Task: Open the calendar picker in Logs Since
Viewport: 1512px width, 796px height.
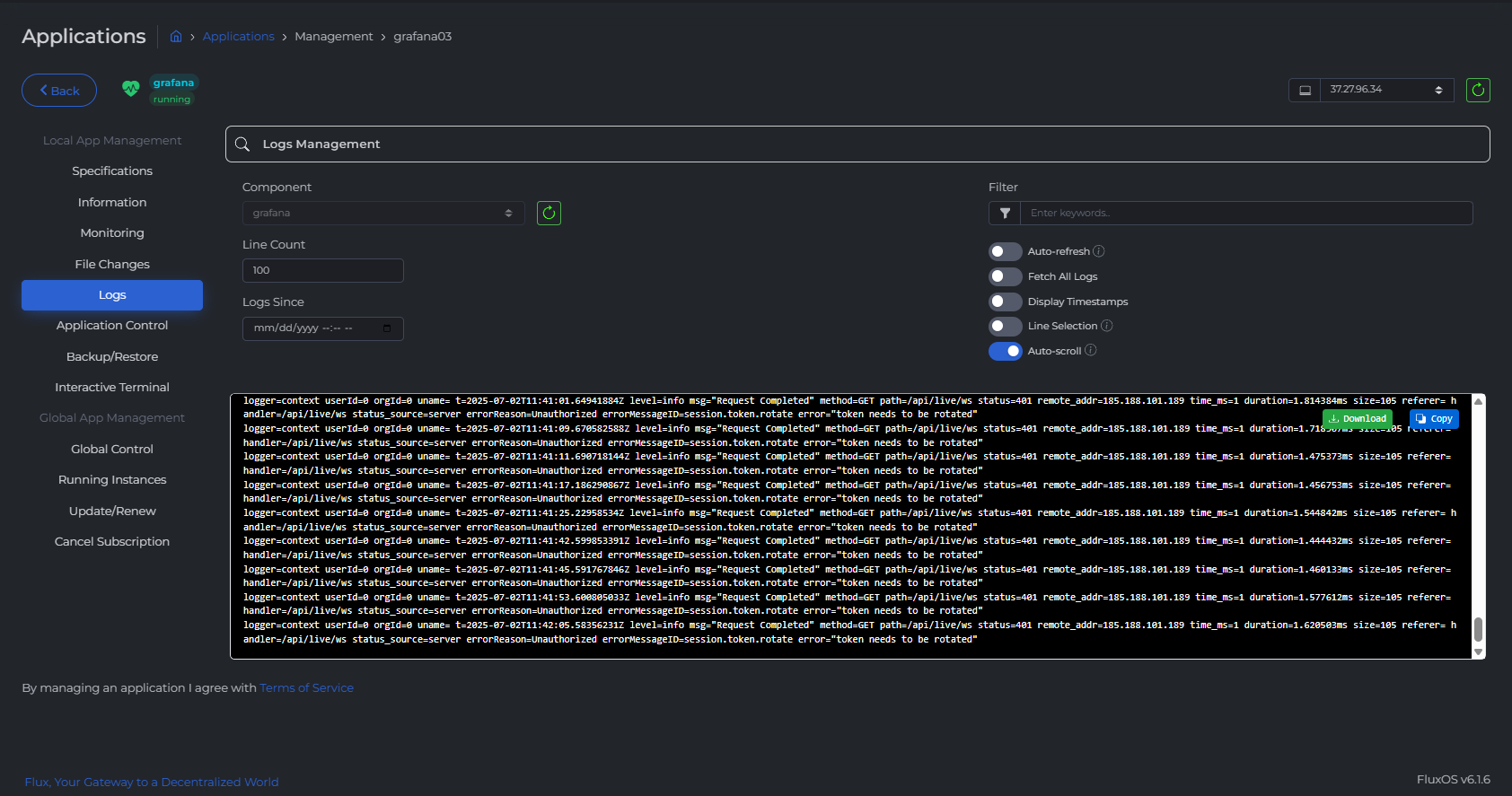Action: click(387, 328)
